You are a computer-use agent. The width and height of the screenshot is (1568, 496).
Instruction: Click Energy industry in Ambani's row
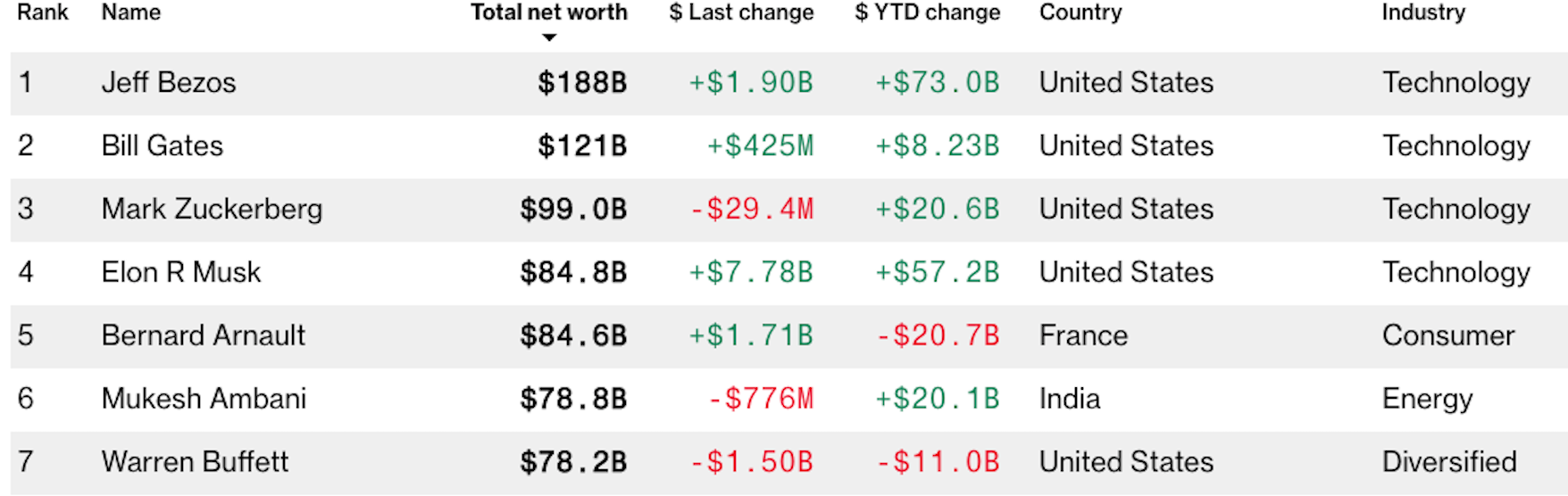point(1427,400)
